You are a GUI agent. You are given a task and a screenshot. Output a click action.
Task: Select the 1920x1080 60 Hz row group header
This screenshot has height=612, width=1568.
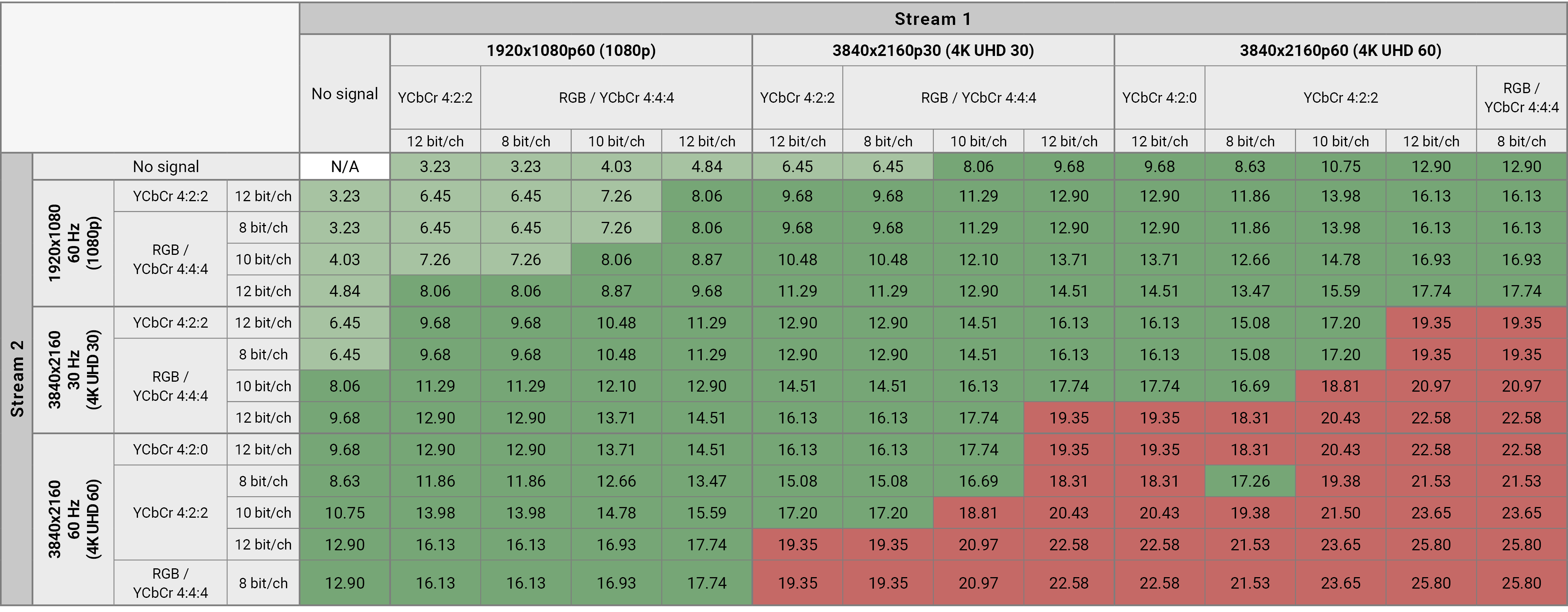[x=73, y=243]
